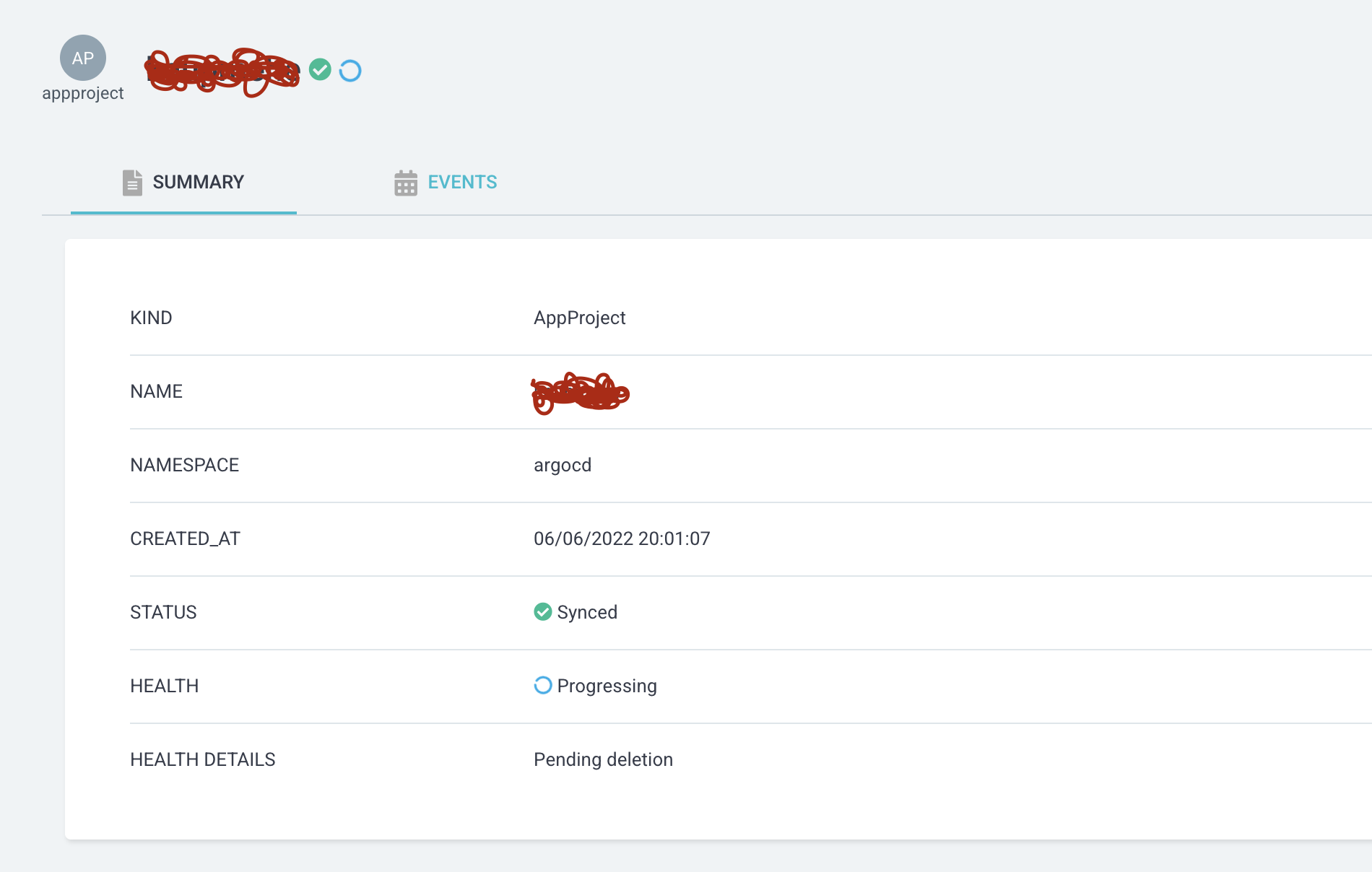
Task: Click the Synced status text
Action: pyautogui.click(x=587, y=612)
